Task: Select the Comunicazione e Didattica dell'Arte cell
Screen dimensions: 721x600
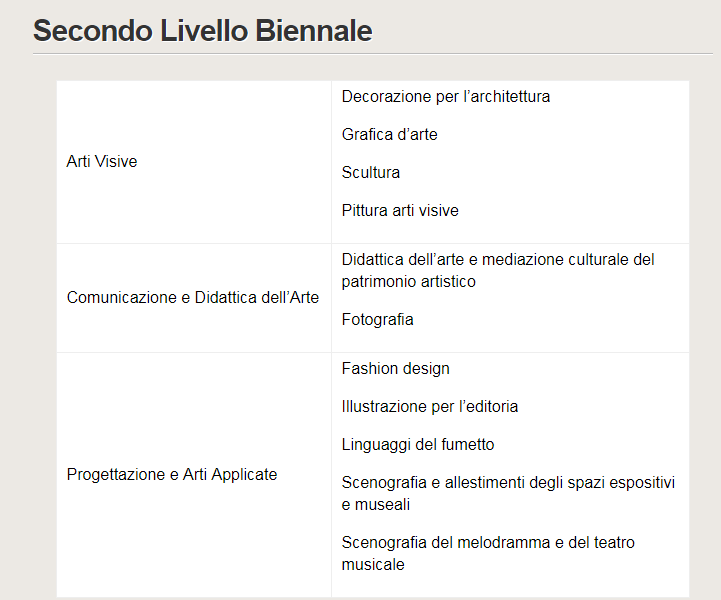Action: [x=193, y=297]
